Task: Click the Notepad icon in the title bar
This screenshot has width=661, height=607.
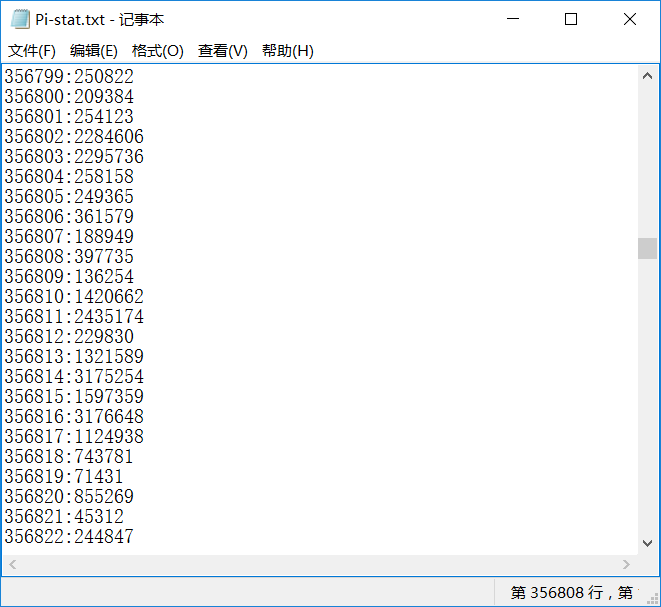Action: 20,19
